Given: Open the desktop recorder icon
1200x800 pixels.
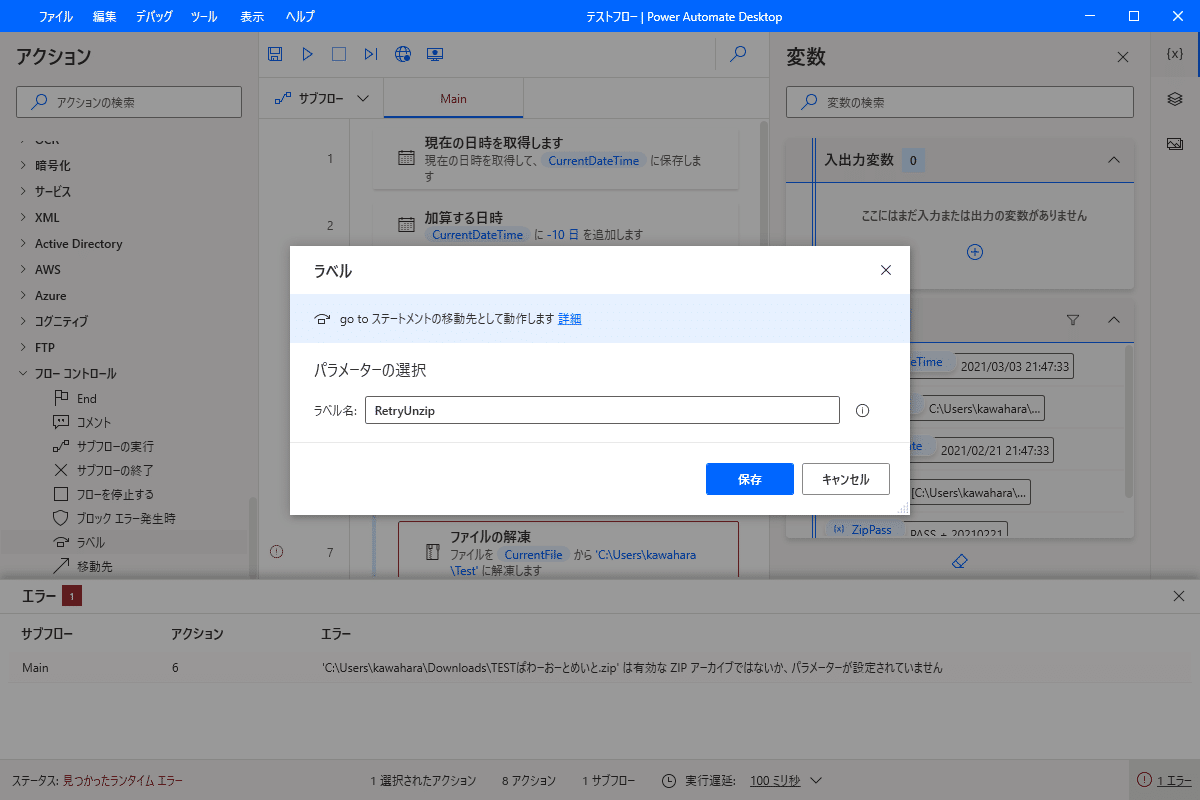Looking at the screenshot, I should click(x=435, y=54).
